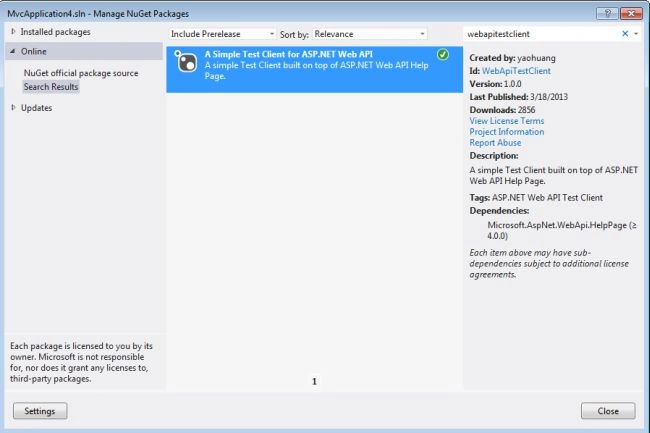Open the WebApiTestClient Id link
The image size is (650, 433).
516,71
